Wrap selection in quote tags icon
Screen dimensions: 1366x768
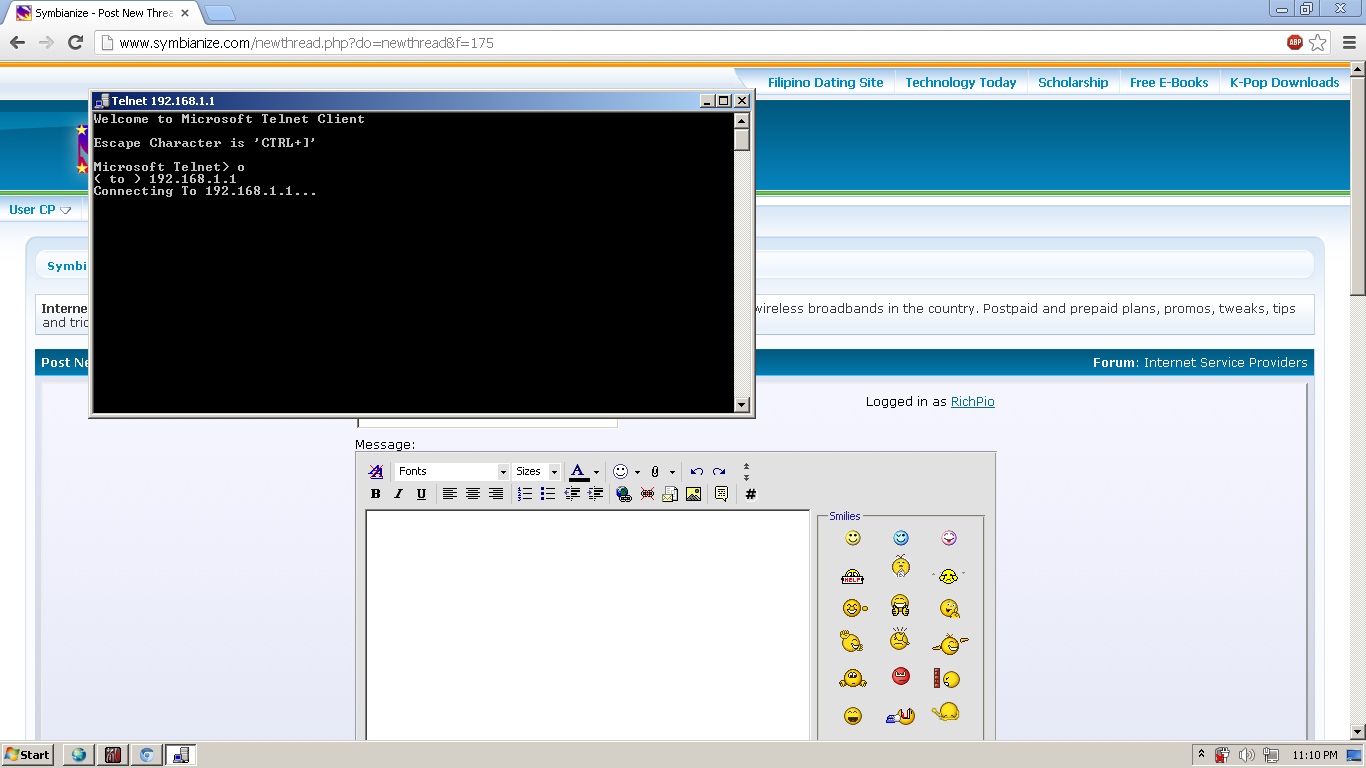(x=722, y=494)
